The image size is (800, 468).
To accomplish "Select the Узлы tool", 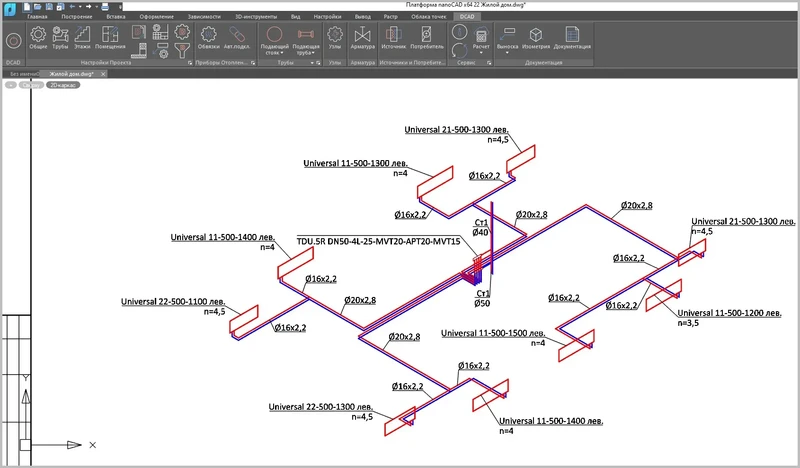I will 334,38.
